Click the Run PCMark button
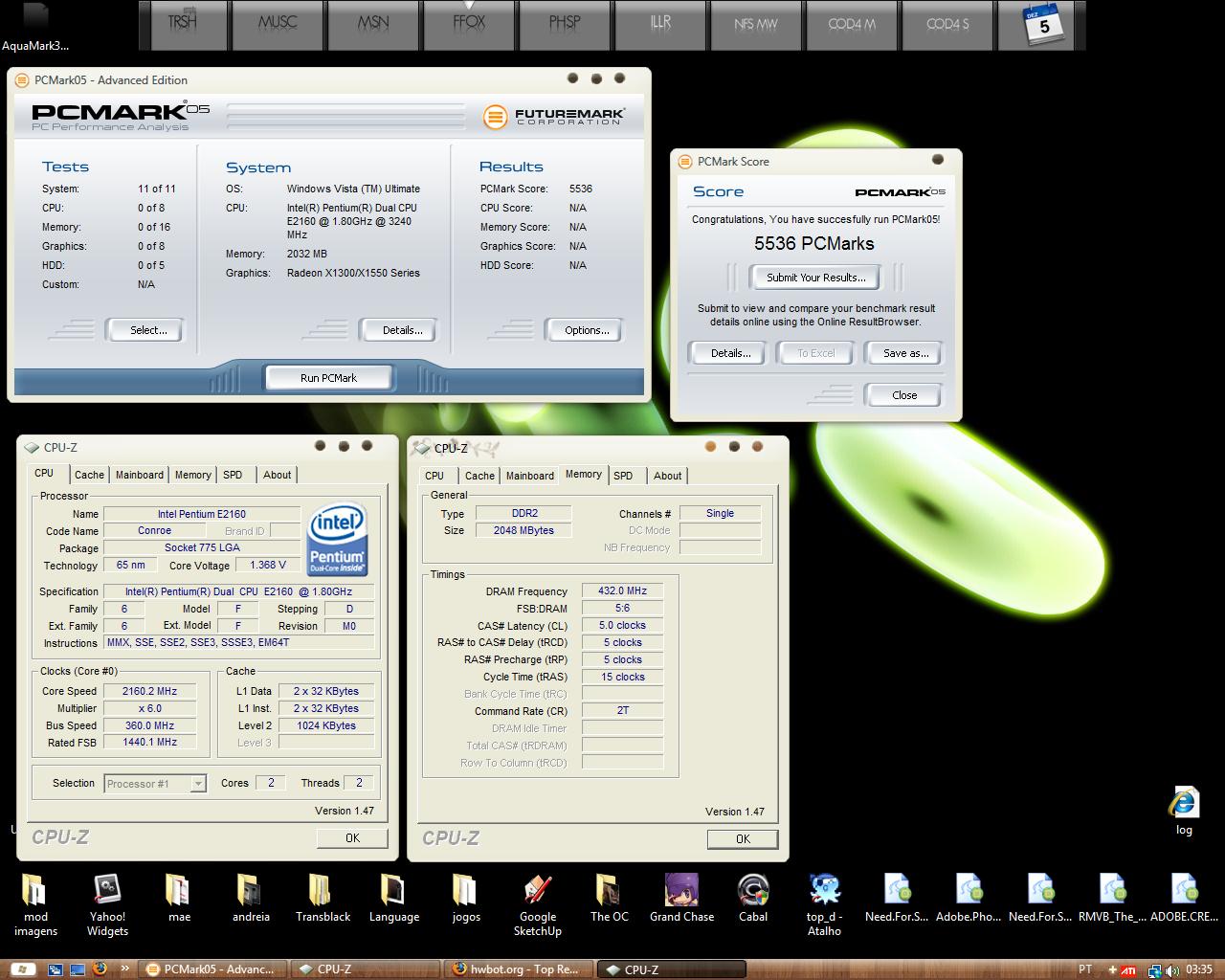Viewport: 1225px width, 980px height. click(x=328, y=378)
